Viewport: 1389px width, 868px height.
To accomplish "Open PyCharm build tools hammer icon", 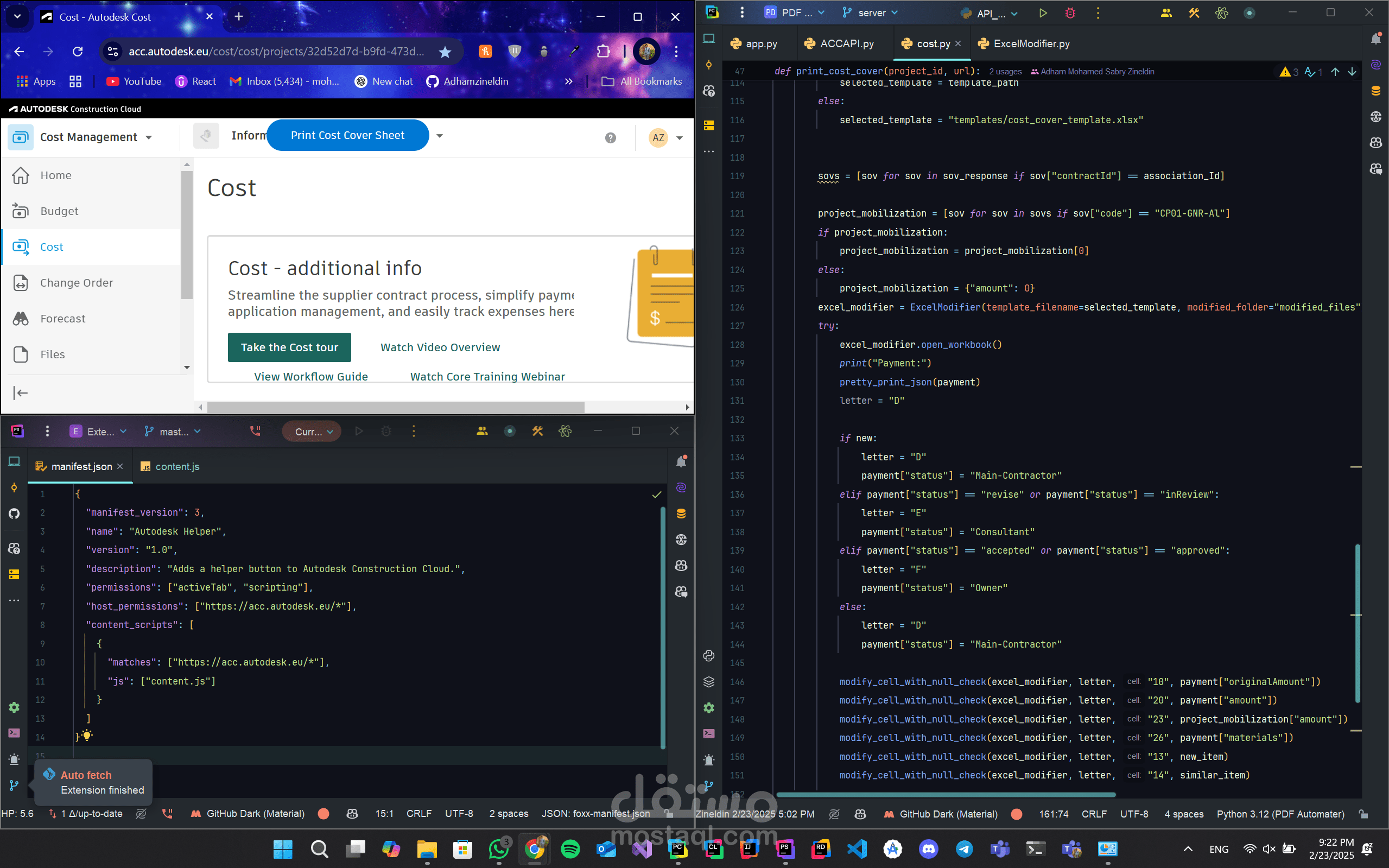I will click(x=1194, y=12).
